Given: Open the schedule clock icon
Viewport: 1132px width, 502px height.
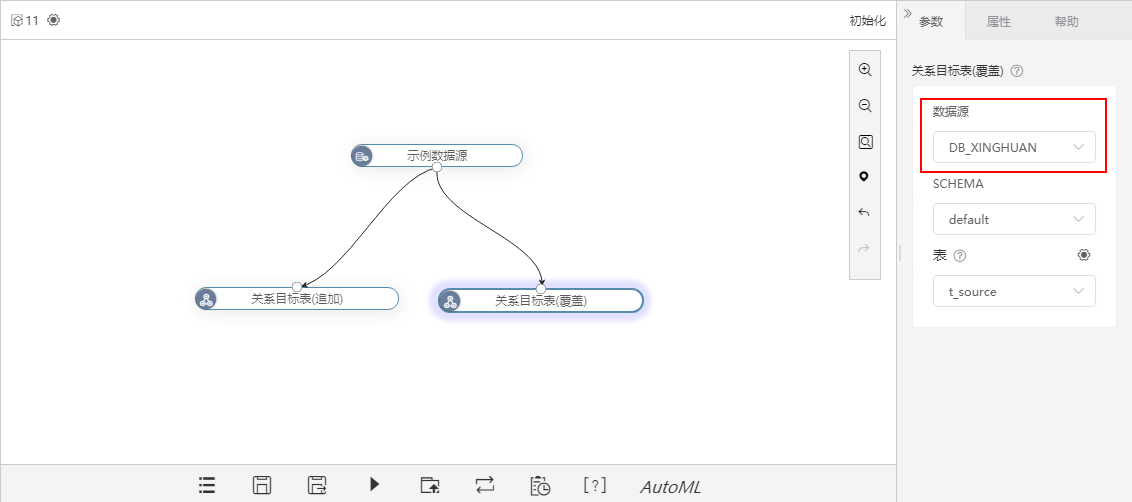Looking at the screenshot, I should coord(540,485).
